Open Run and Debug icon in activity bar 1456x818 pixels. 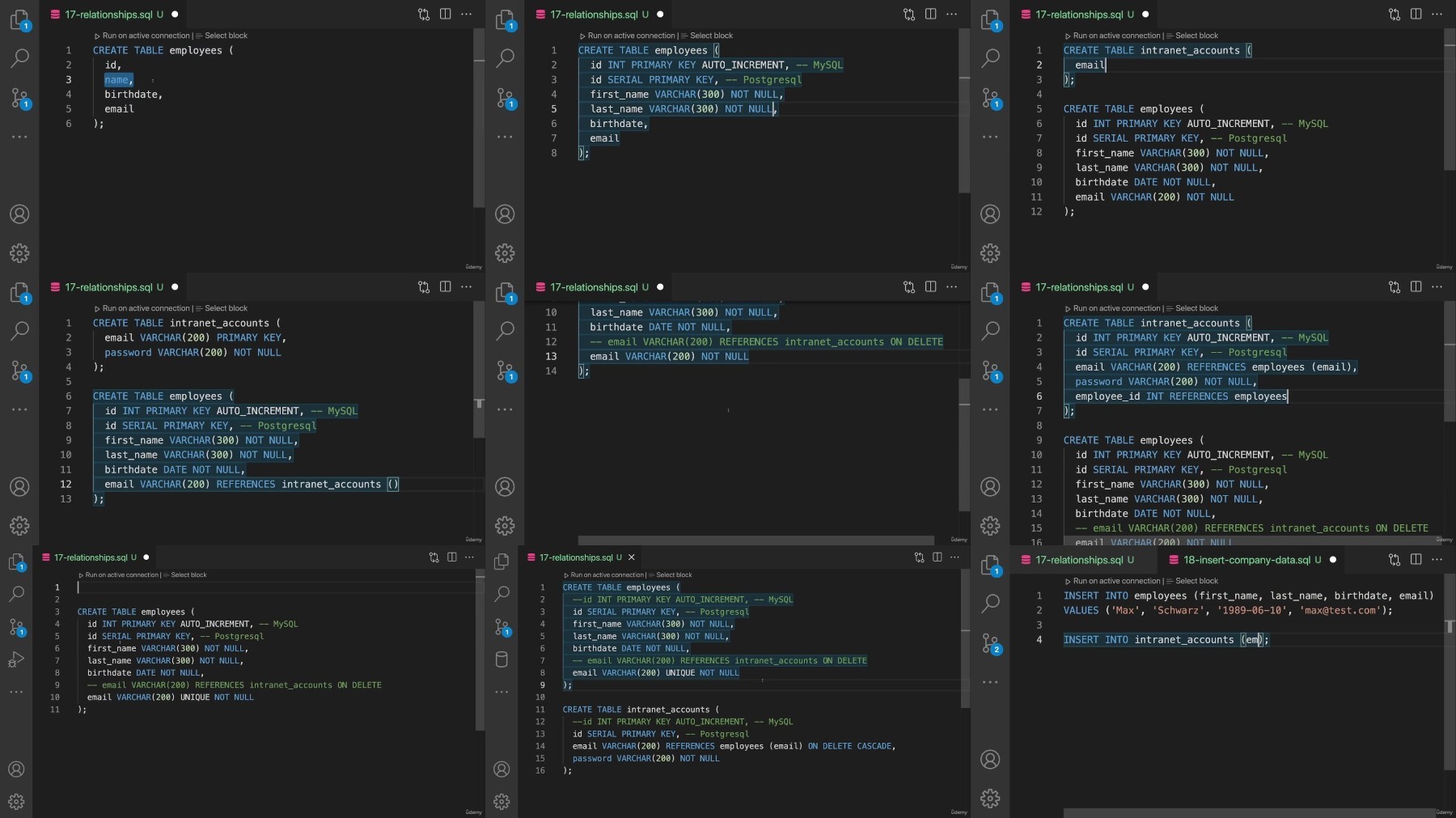point(16,660)
